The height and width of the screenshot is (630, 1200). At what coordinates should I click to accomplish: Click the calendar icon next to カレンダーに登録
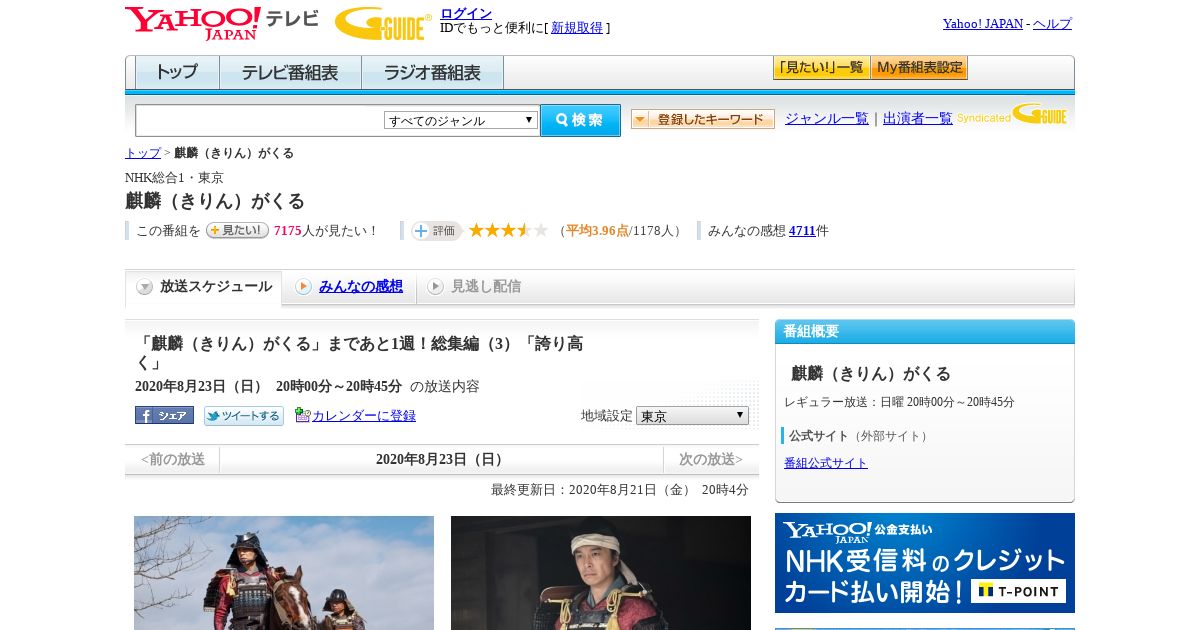pyautogui.click(x=303, y=415)
